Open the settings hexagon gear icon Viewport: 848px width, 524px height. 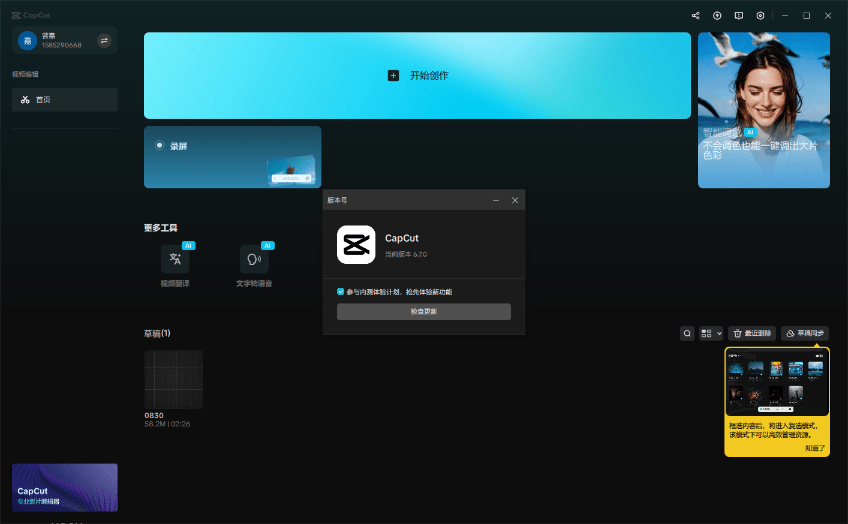pos(761,16)
